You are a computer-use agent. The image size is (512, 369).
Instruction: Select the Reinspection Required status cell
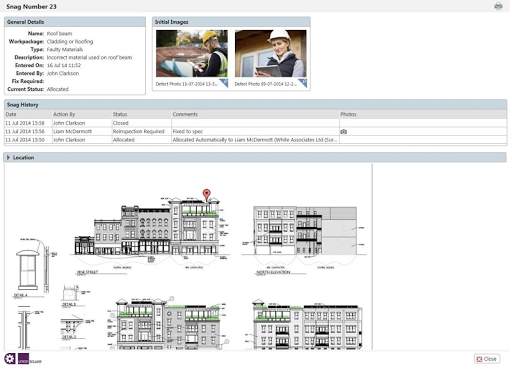pyautogui.click(x=138, y=132)
